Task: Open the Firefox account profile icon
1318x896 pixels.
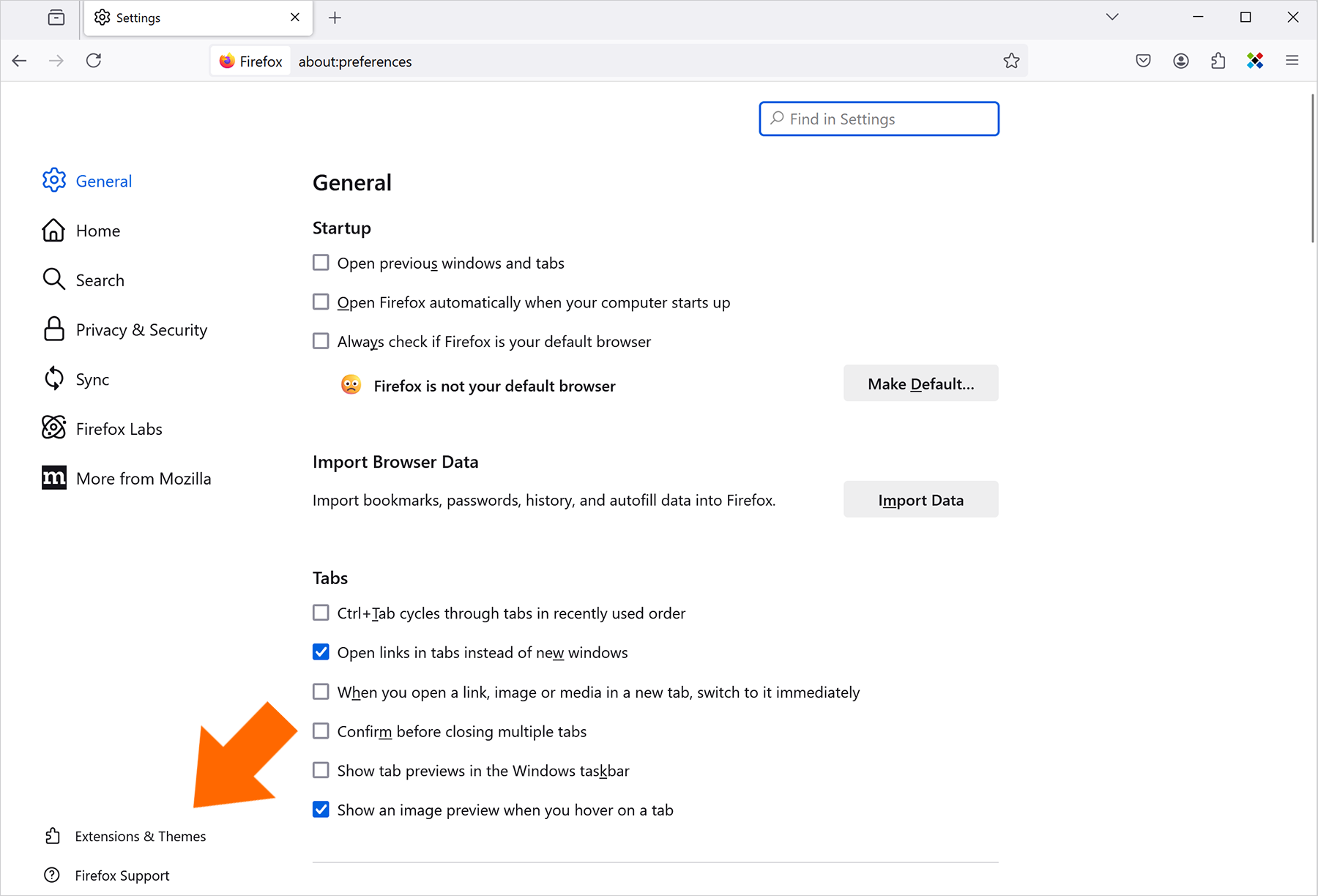Action: coord(1180,61)
